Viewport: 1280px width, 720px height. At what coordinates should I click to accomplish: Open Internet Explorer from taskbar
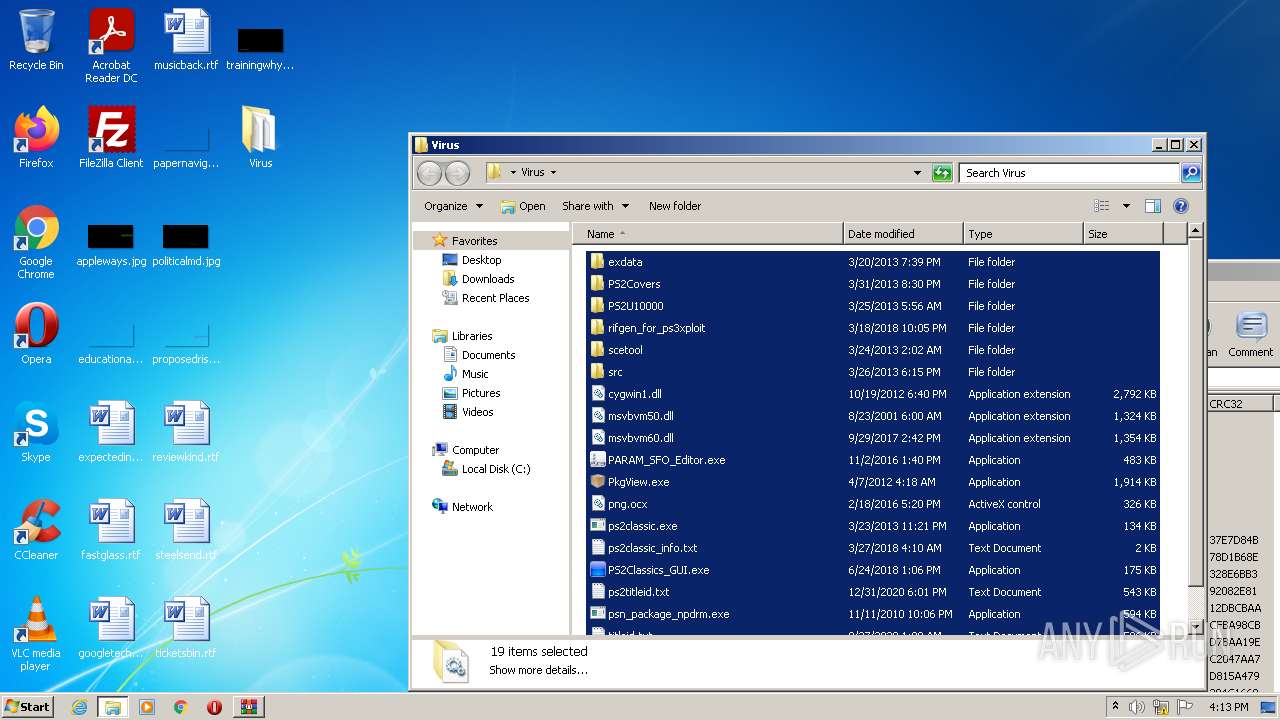(79, 707)
